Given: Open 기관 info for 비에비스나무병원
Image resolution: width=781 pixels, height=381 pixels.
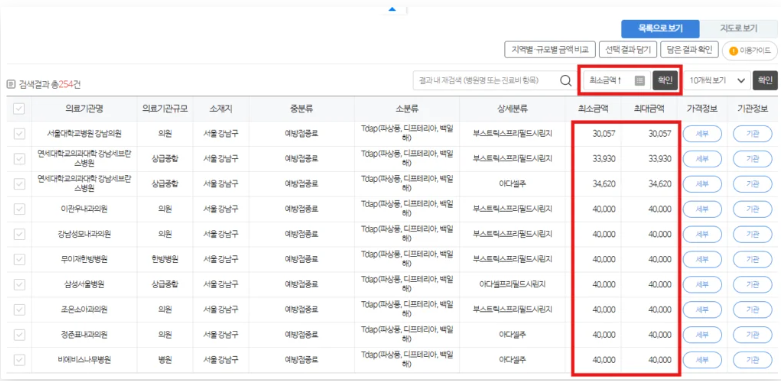Looking at the screenshot, I should [753, 360].
